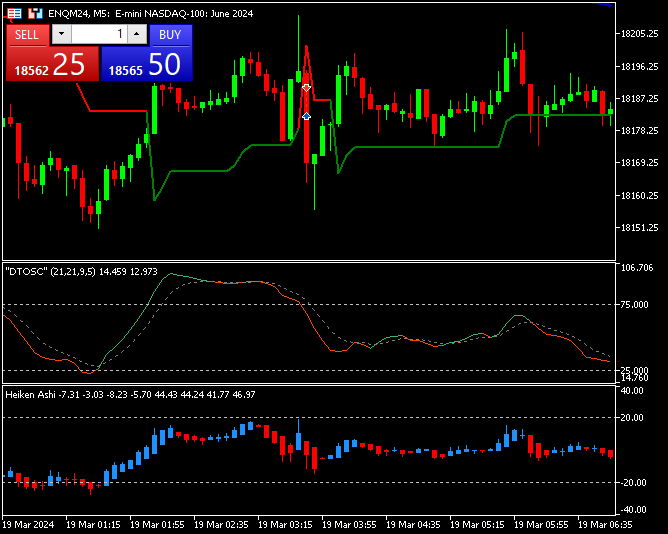Click the 18562 sell price panel
The height and width of the screenshot is (534, 668).
52,64
